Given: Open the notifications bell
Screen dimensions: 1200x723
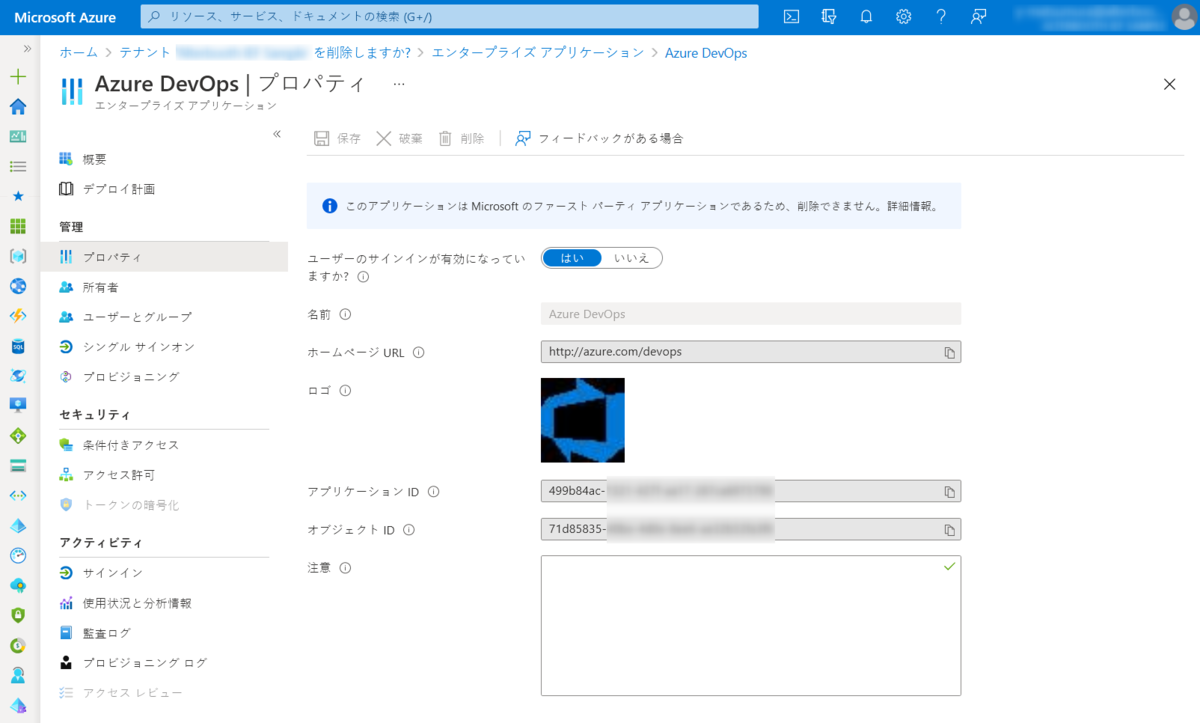Looking at the screenshot, I should click(x=866, y=17).
